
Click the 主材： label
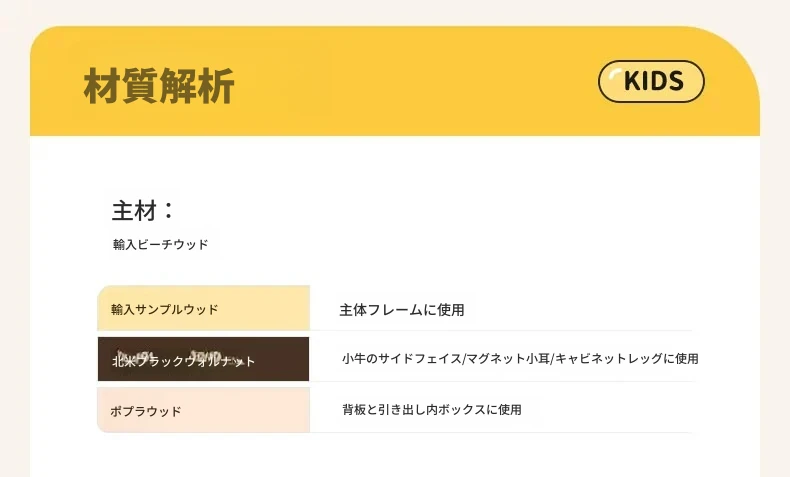click(143, 210)
